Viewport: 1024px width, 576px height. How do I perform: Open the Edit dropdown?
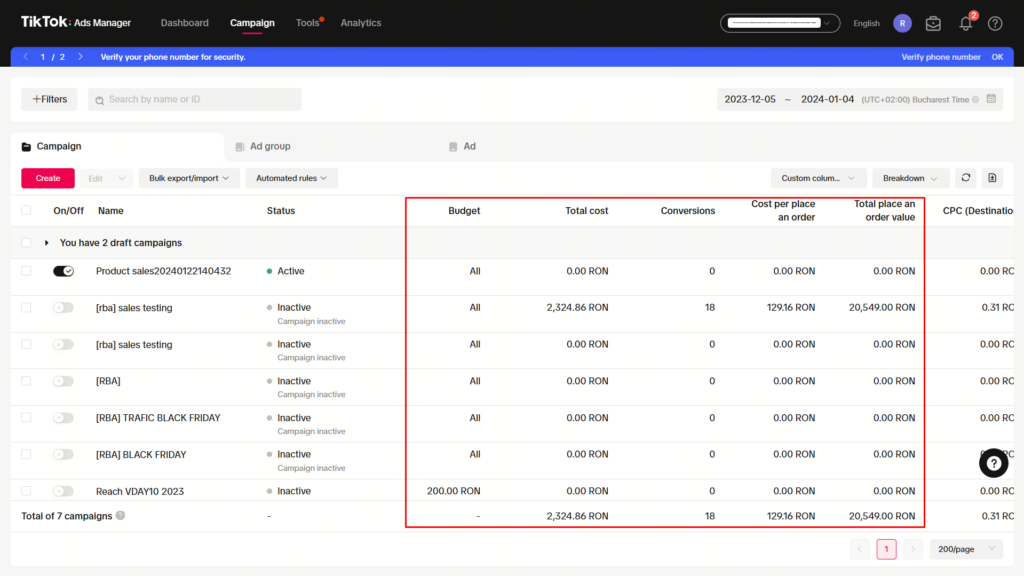[x=106, y=178]
